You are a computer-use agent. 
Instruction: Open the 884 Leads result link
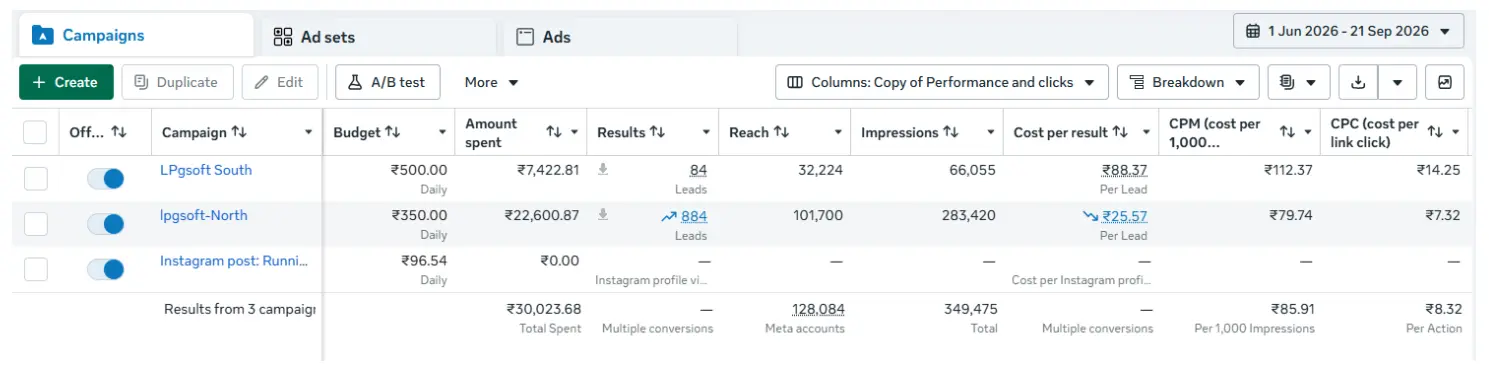pyautogui.click(x=694, y=215)
